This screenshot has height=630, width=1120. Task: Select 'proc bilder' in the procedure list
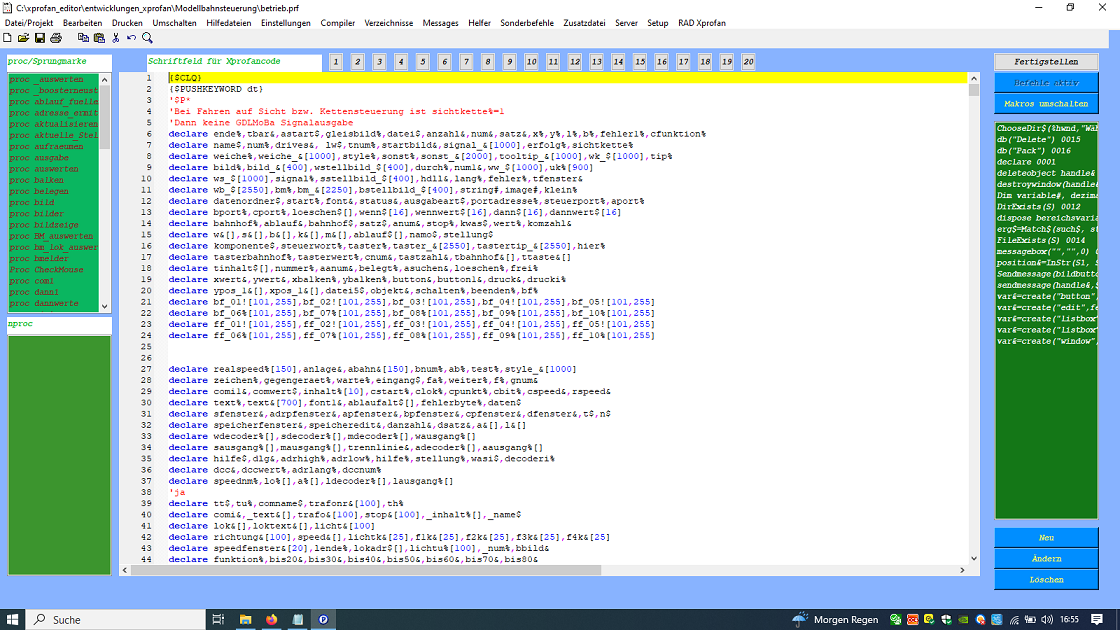point(54,214)
